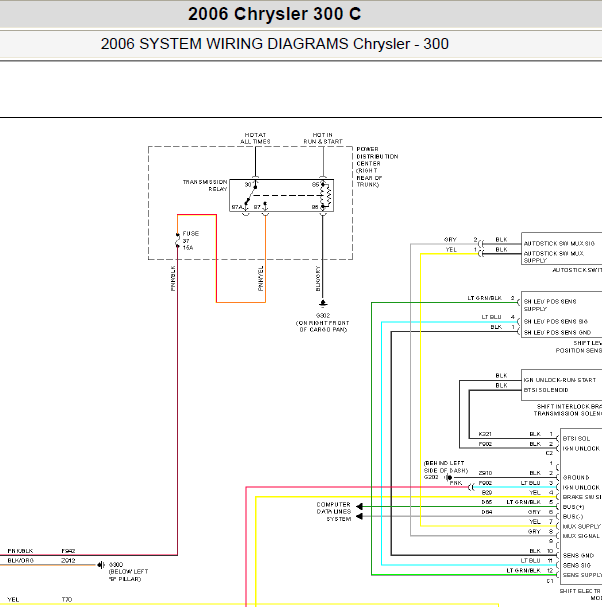602x607 pixels.
Task: Click "LT BLU" label at shift lever pin 4
Action: point(491,317)
